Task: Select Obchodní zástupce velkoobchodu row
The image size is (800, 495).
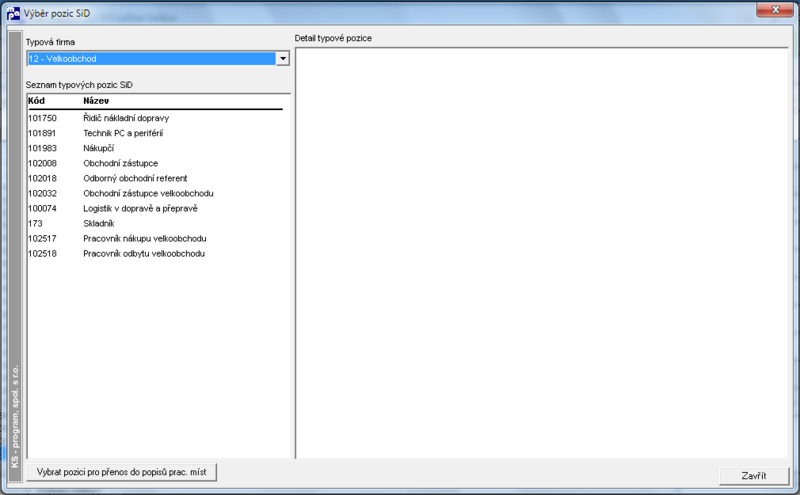Action: (x=155, y=193)
